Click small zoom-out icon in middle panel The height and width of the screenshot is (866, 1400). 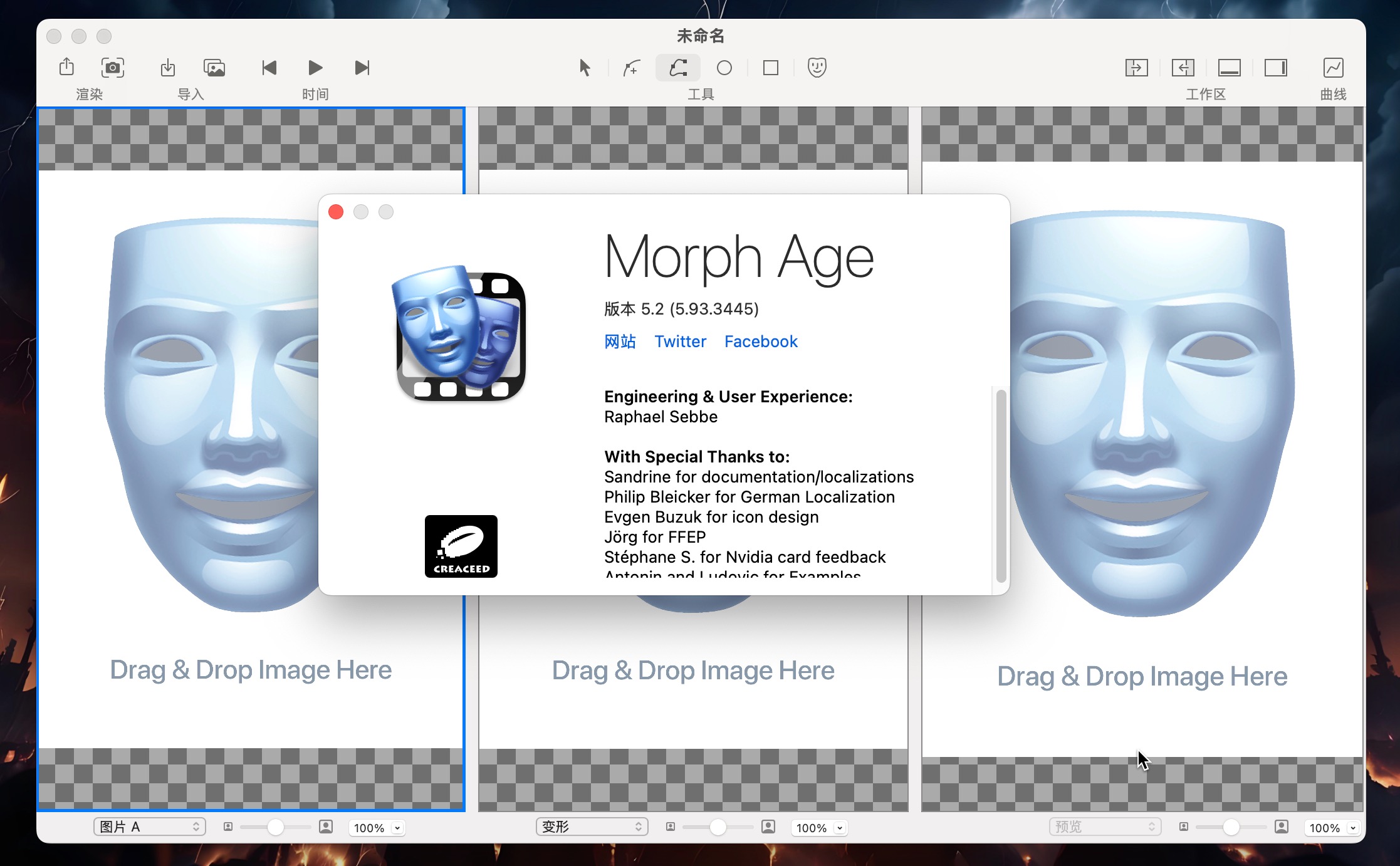[671, 827]
